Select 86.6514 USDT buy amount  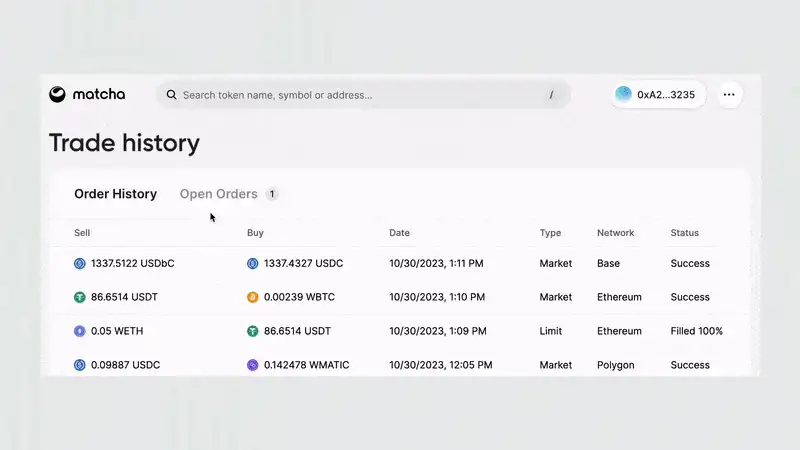(x=297, y=331)
